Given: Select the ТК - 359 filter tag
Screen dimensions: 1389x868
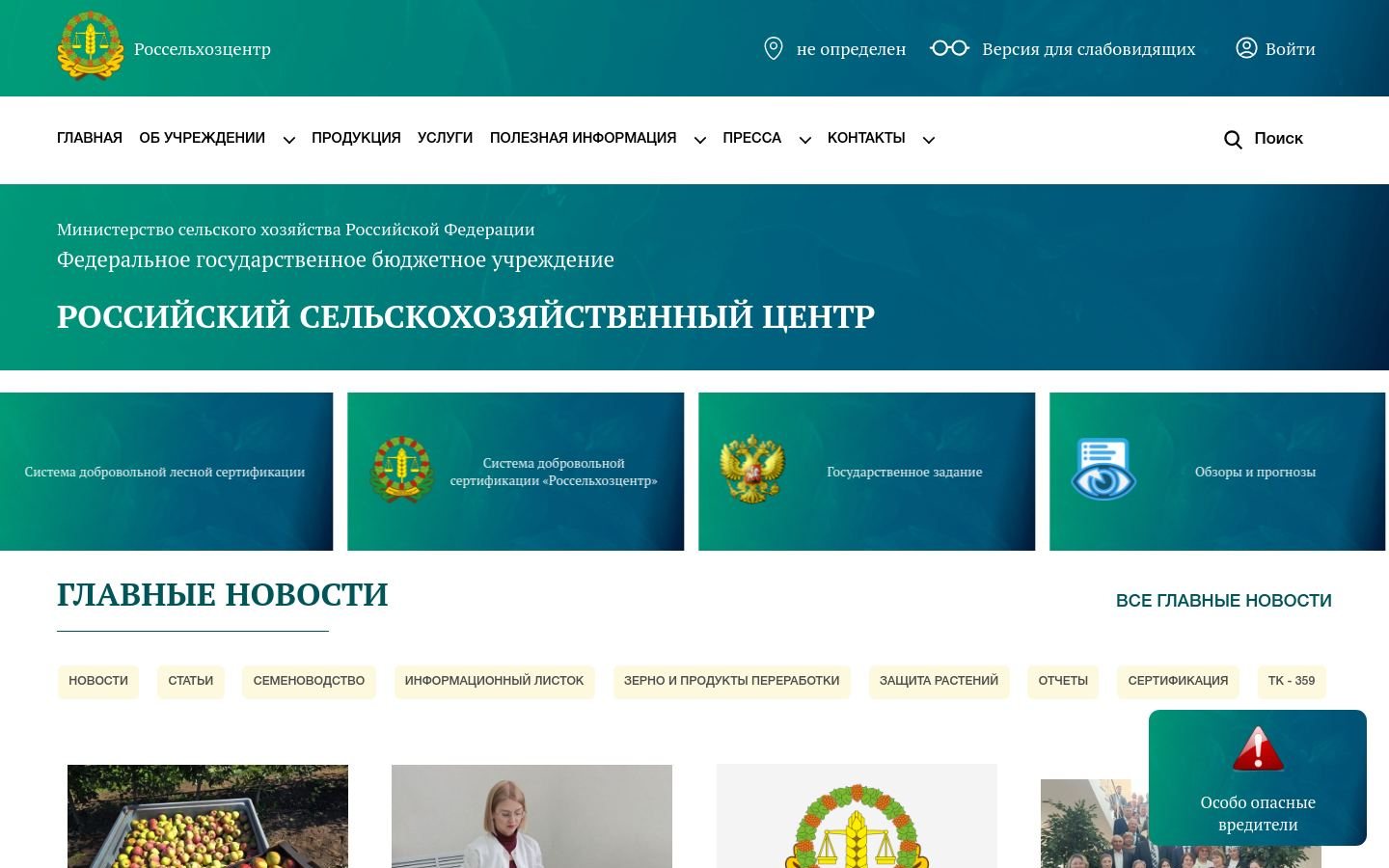Looking at the screenshot, I should coord(1292,681).
